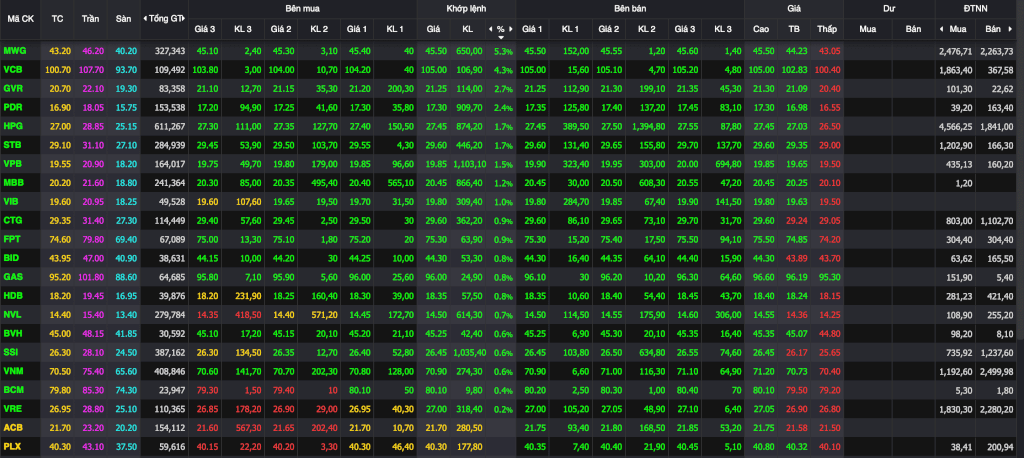Sort by the Trần ceiling price header
The width and height of the screenshot is (1024, 458).
[90, 18]
